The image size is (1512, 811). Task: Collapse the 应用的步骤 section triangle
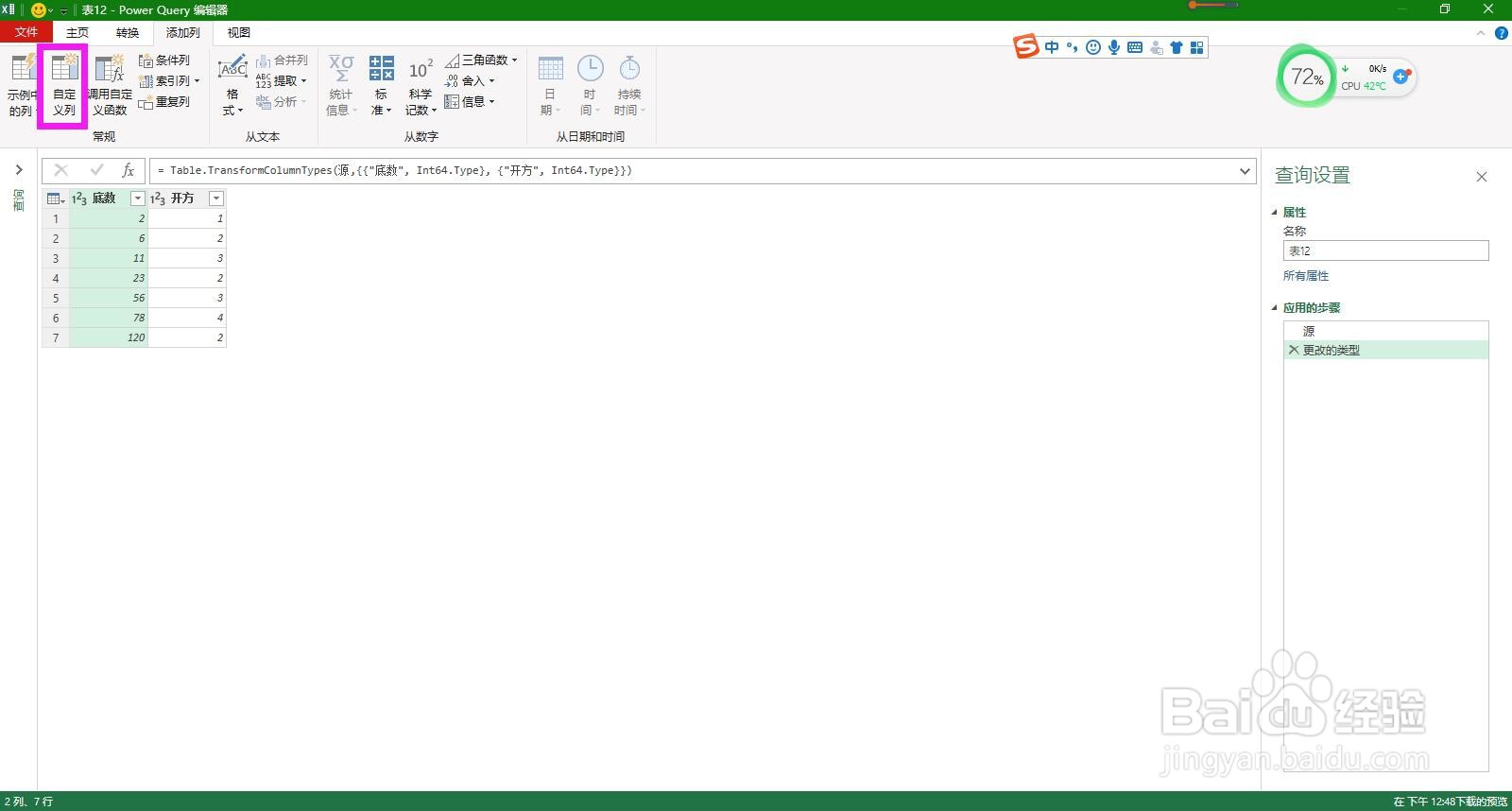[1274, 308]
